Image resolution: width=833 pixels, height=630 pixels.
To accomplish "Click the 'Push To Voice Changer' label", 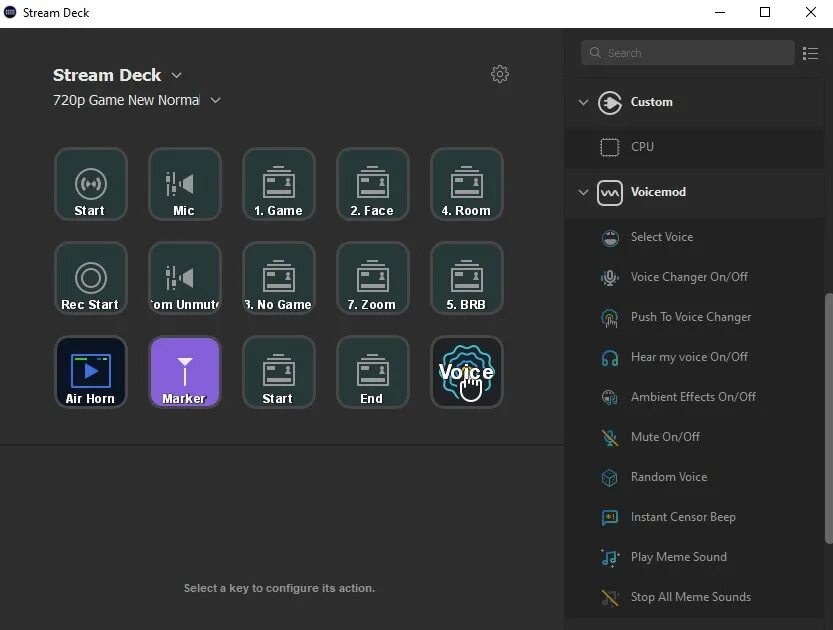I will [x=691, y=317].
